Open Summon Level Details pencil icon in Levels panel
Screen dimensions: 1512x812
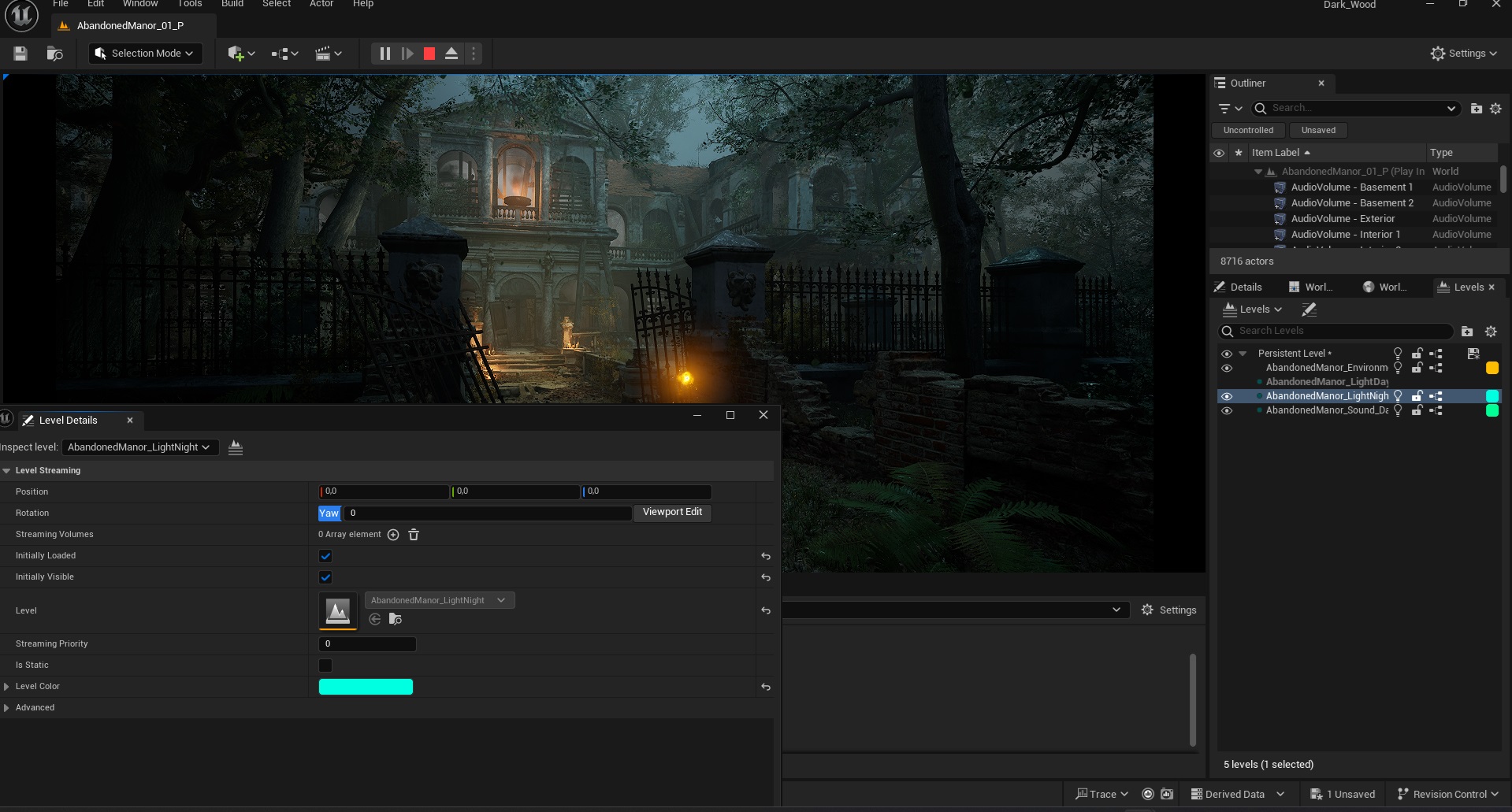(x=1309, y=310)
